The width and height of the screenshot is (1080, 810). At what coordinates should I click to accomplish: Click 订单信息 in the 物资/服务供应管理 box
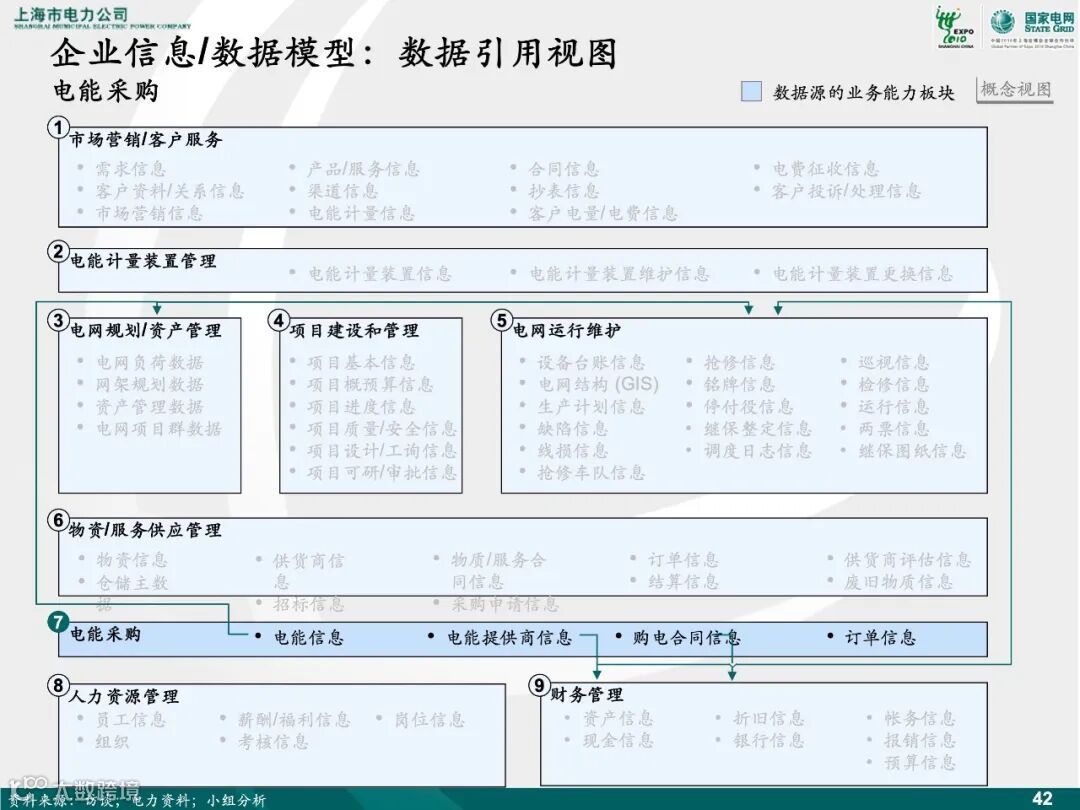click(x=683, y=559)
